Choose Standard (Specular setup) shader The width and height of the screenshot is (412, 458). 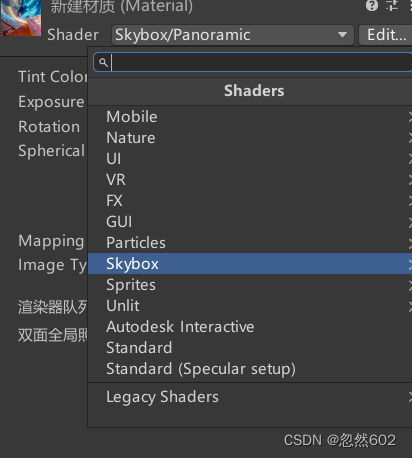point(250,369)
